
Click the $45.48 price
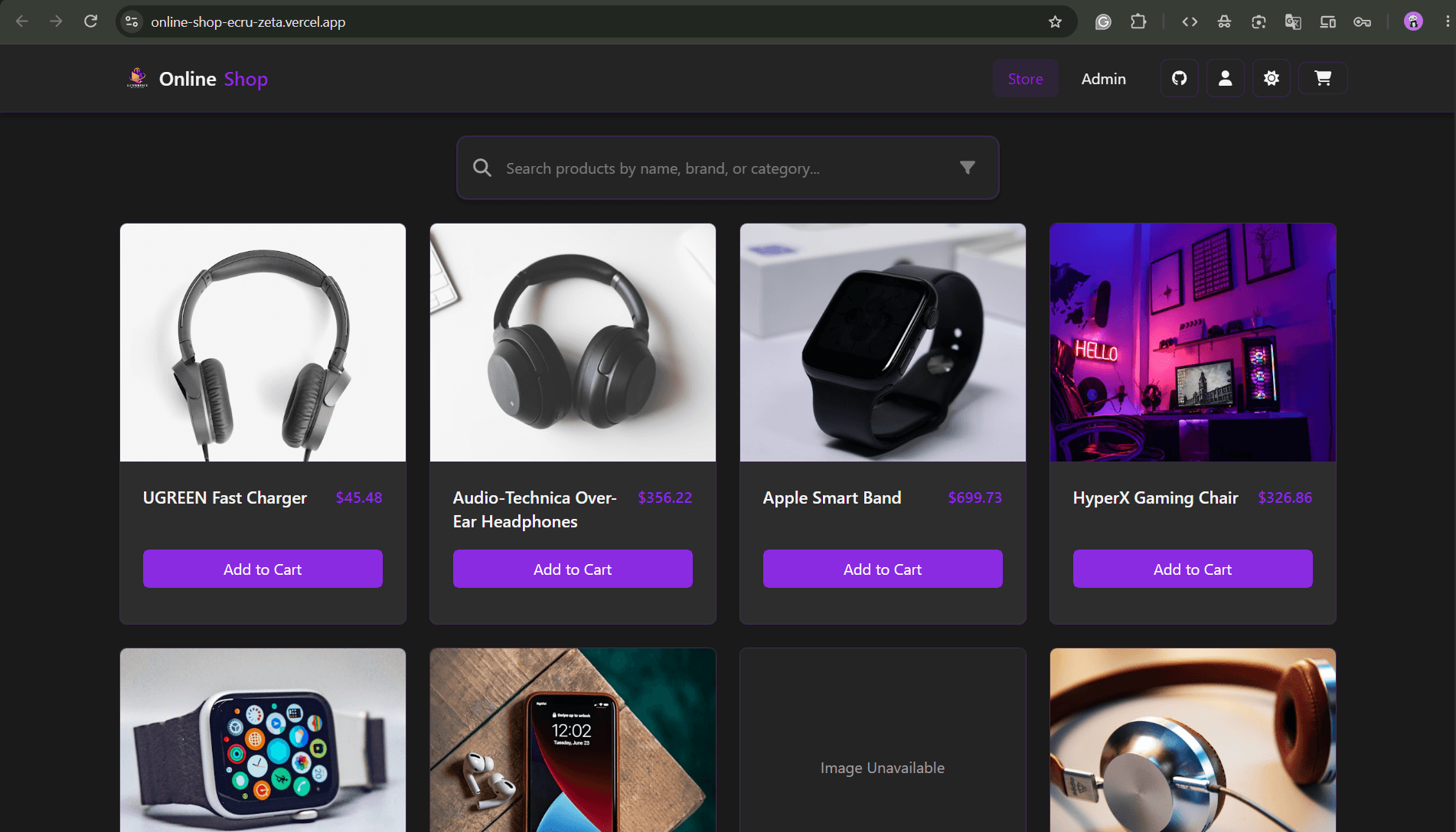pyautogui.click(x=359, y=498)
